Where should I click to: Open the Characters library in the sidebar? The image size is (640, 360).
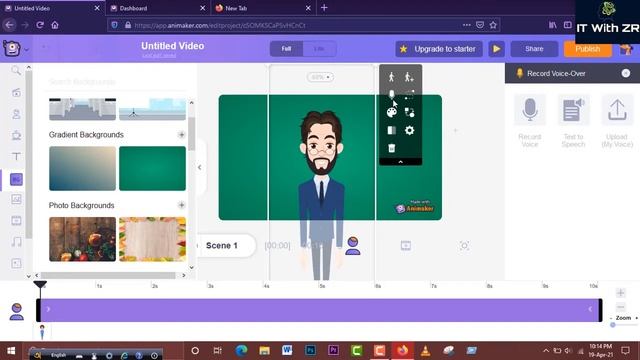16,114
